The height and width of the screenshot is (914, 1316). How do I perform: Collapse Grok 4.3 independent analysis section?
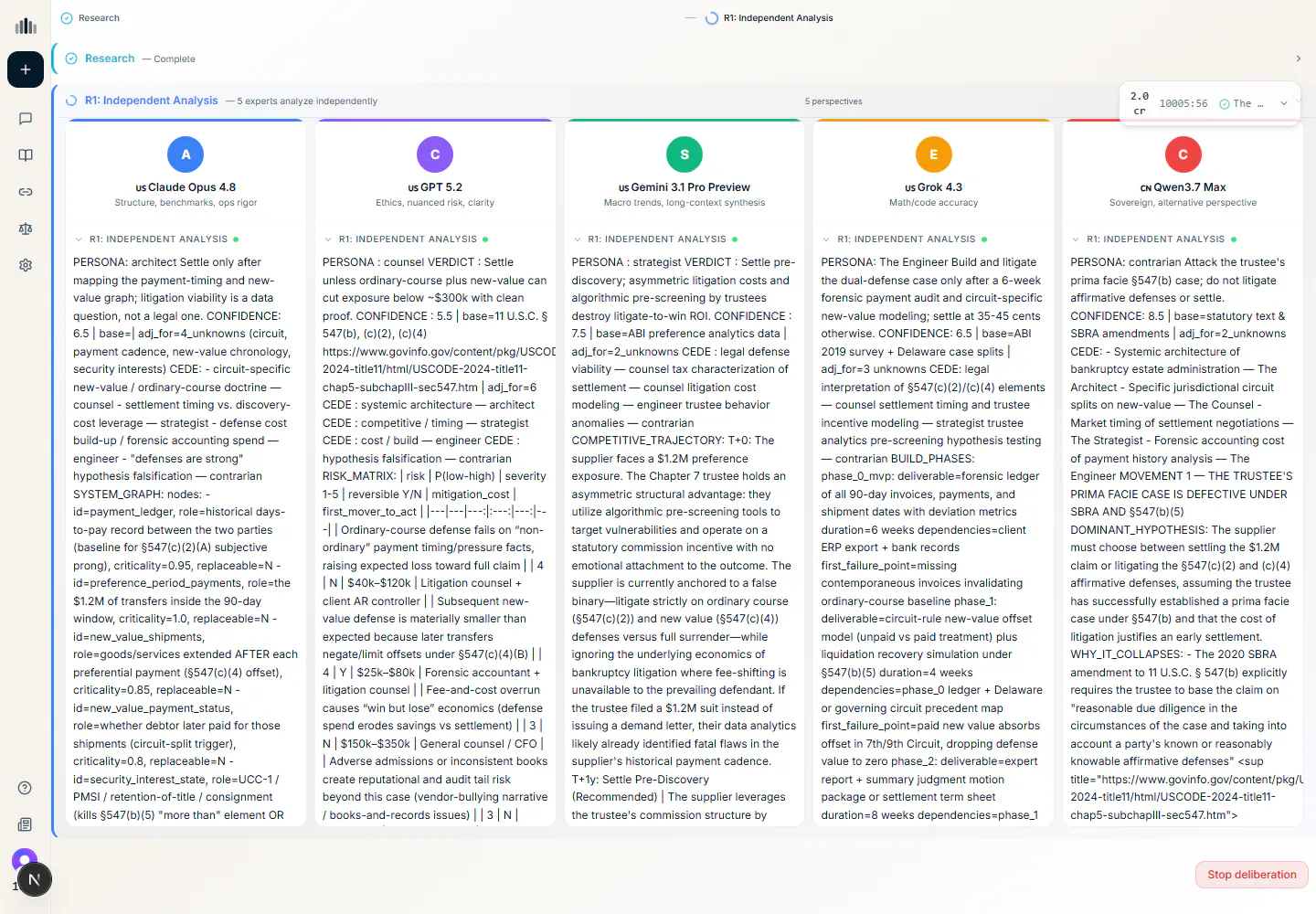click(826, 239)
